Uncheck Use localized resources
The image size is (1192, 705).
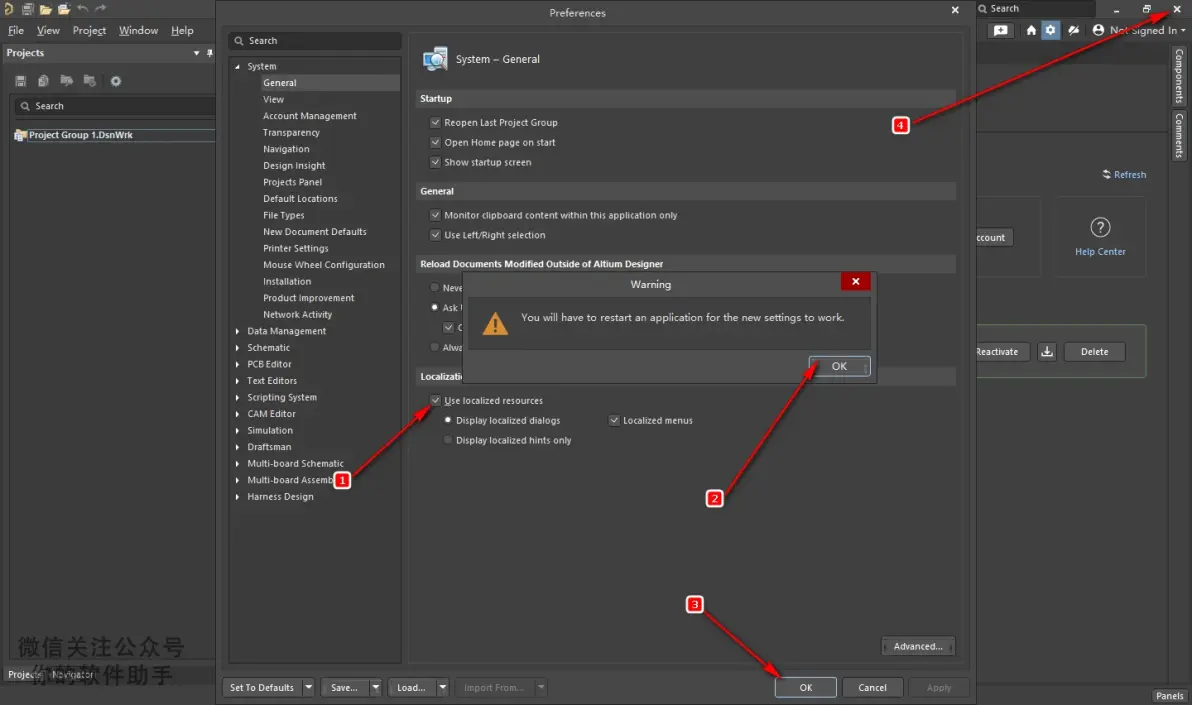click(x=435, y=400)
